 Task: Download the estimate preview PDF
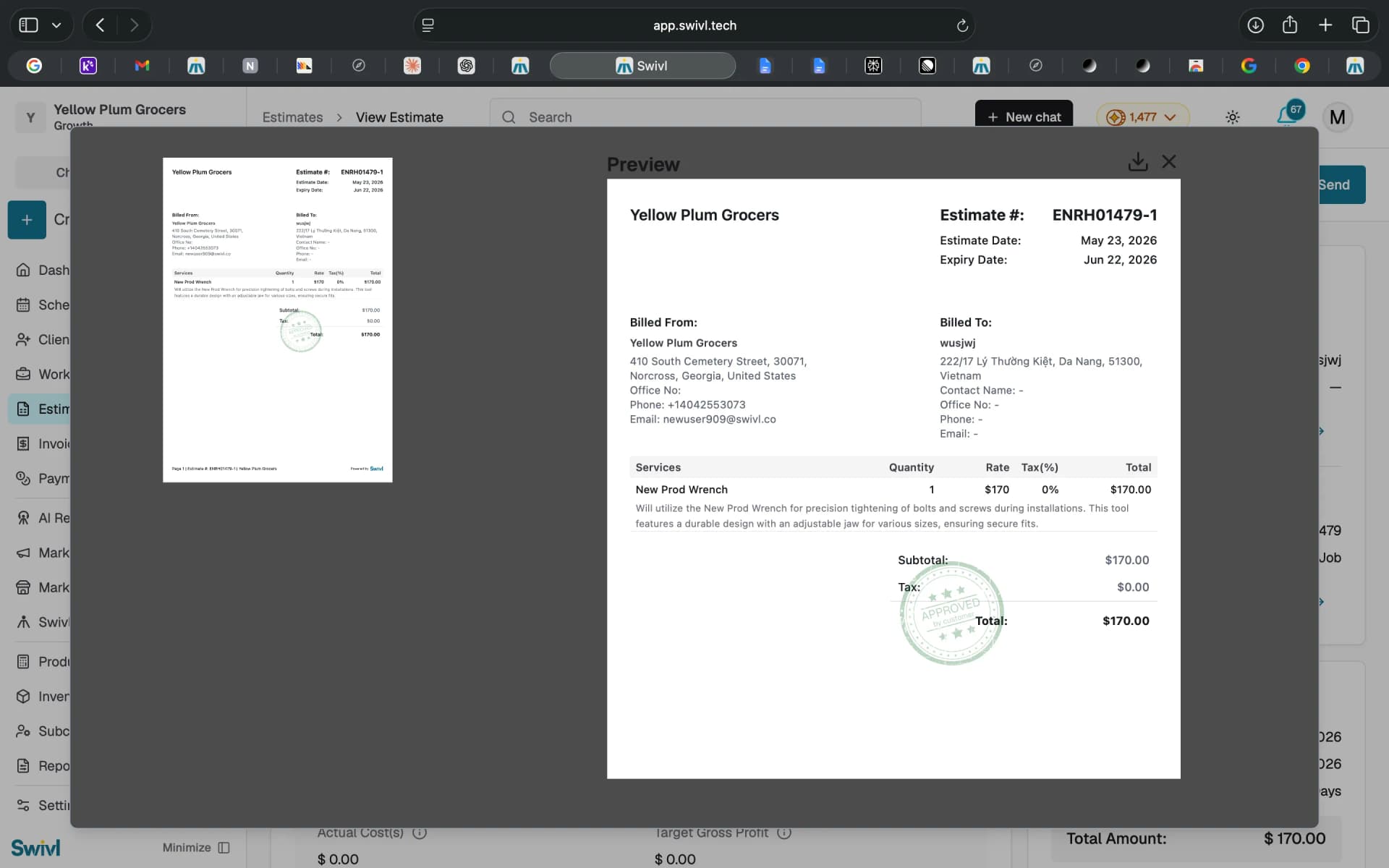coord(1137,161)
